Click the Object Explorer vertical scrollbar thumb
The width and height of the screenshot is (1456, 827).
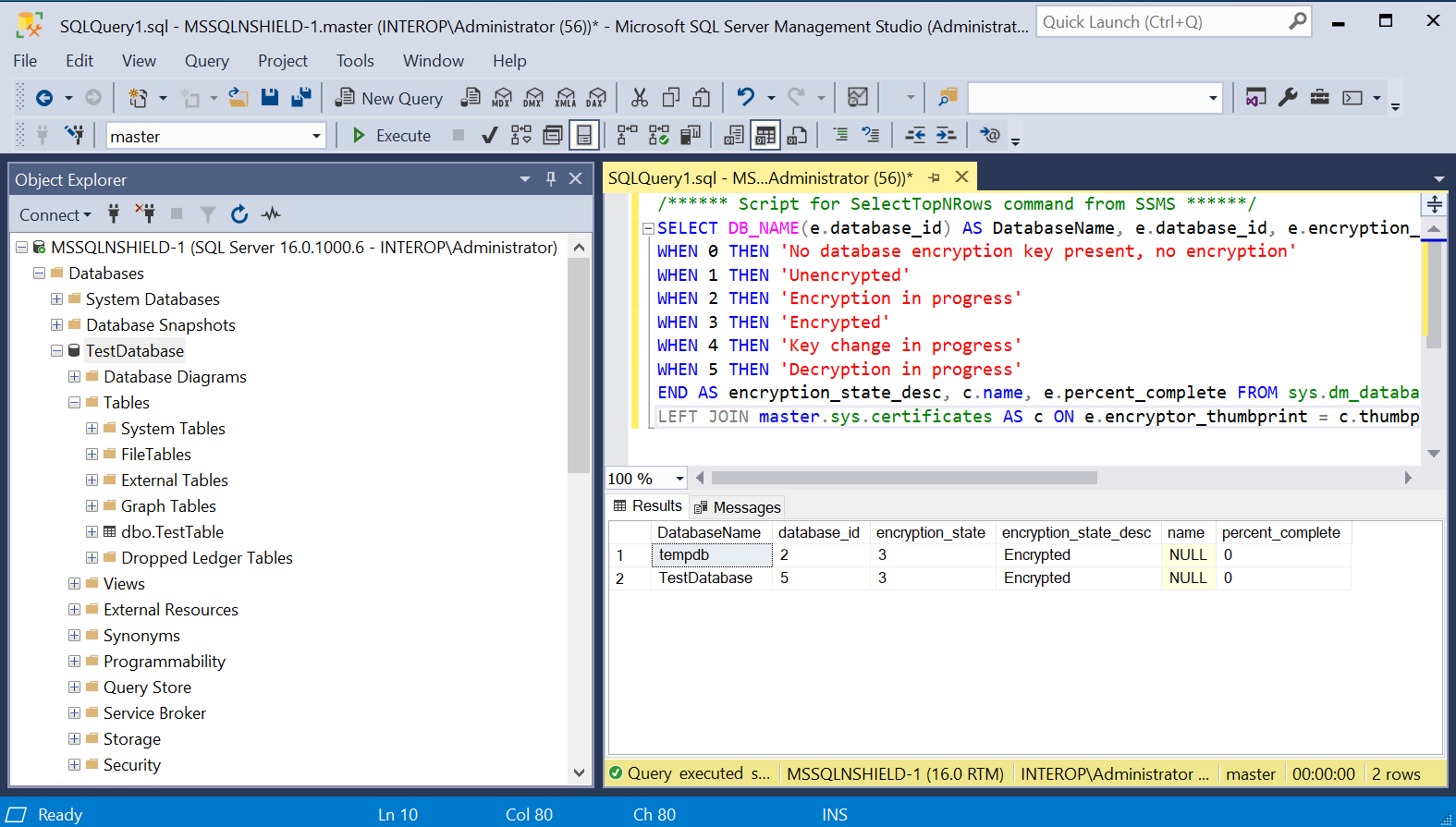[579, 365]
